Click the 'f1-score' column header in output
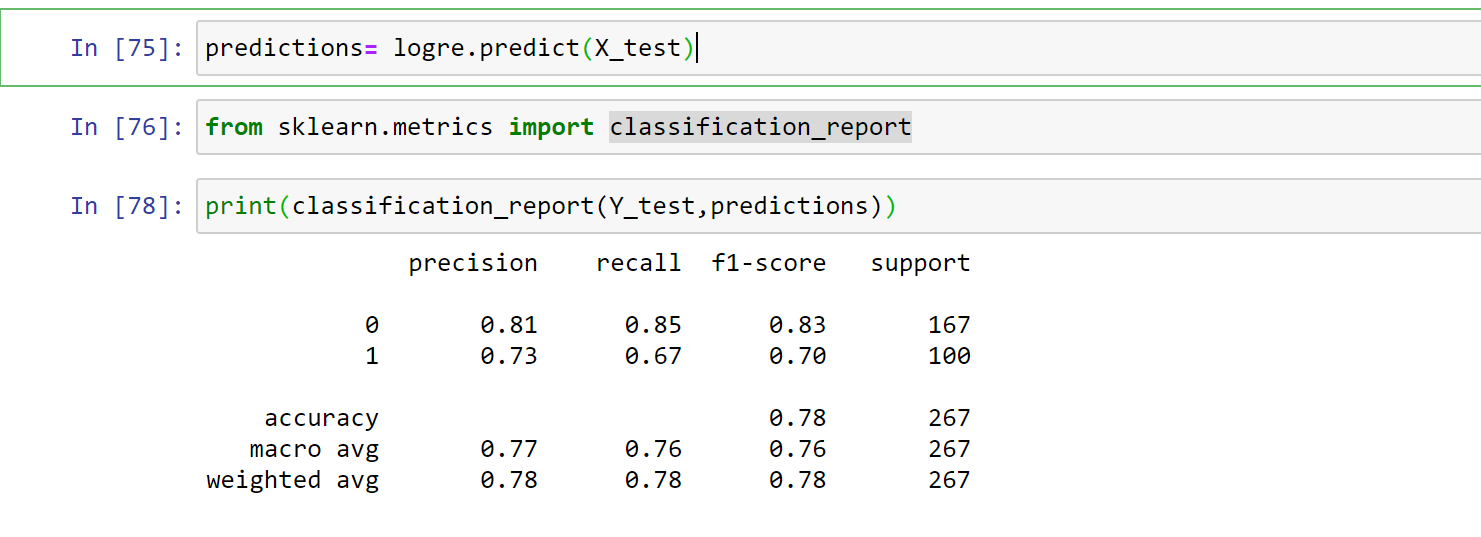 [769, 263]
